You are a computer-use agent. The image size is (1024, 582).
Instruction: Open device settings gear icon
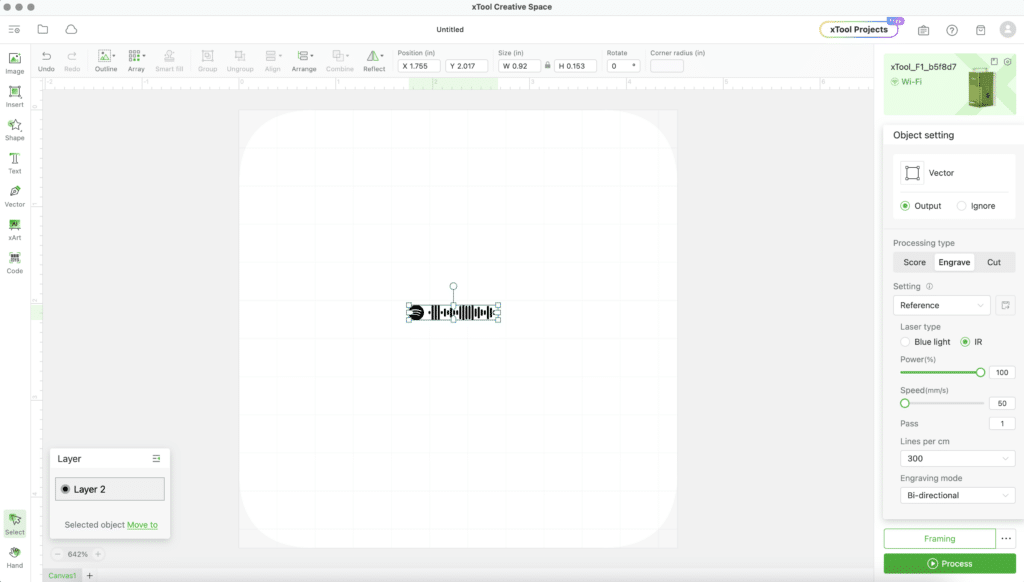pos(1008,62)
